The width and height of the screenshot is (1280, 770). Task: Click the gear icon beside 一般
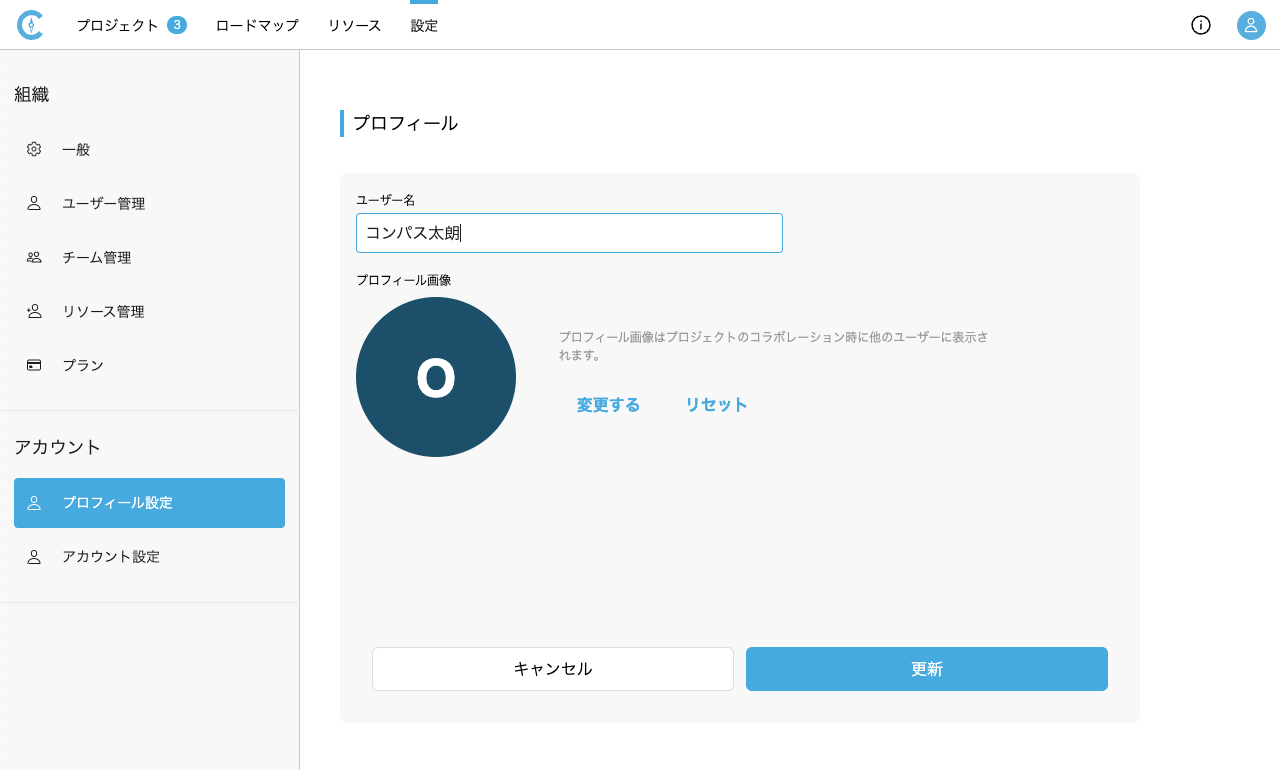(34, 149)
